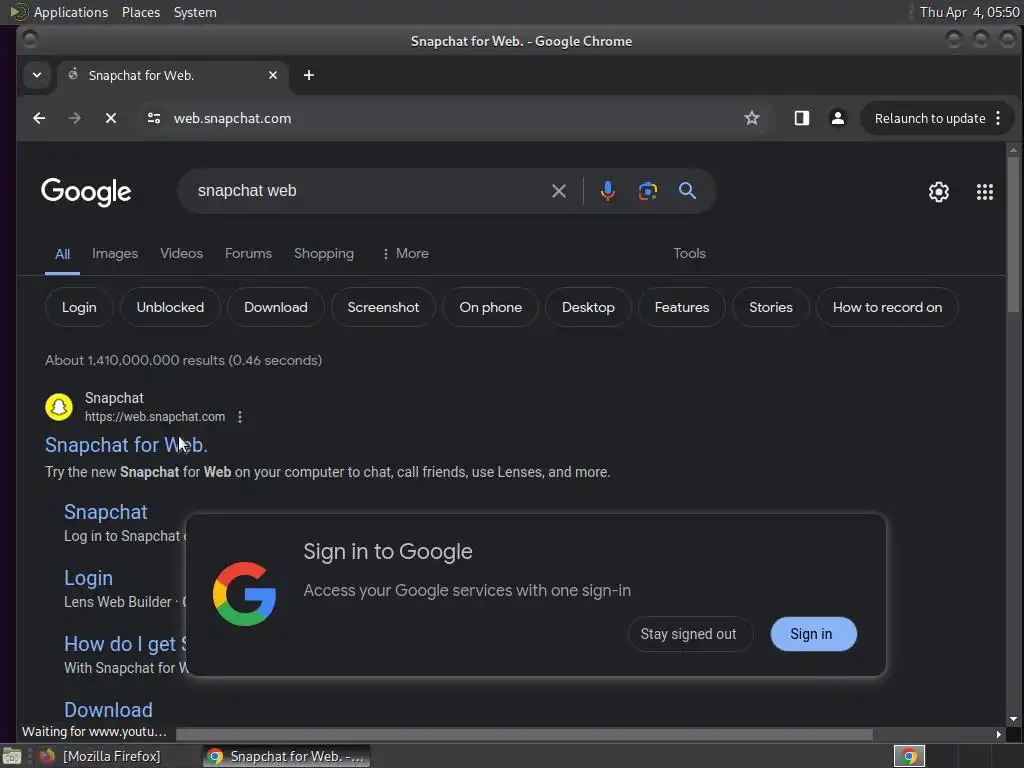
Task: Open site information icon in address bar
Action: point(154,118)
